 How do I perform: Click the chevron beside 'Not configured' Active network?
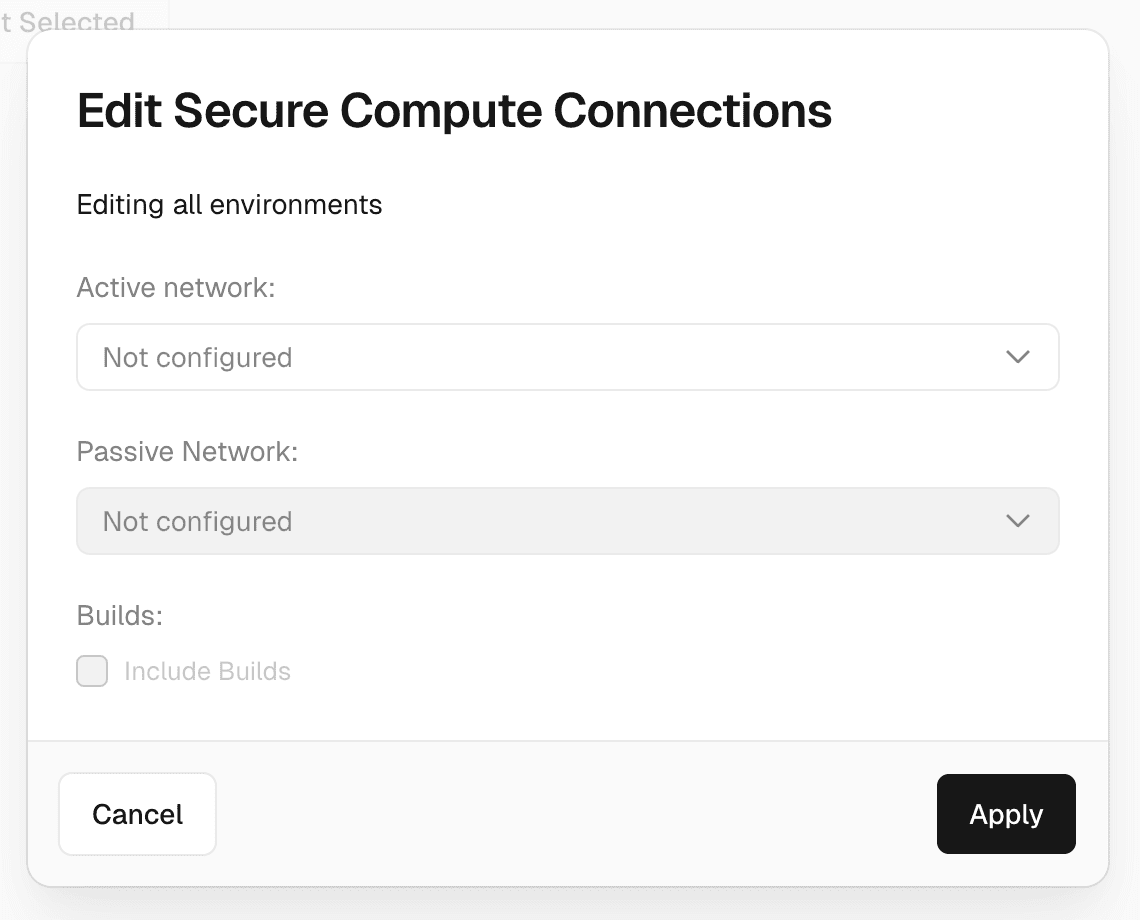tap(1018, 357)
